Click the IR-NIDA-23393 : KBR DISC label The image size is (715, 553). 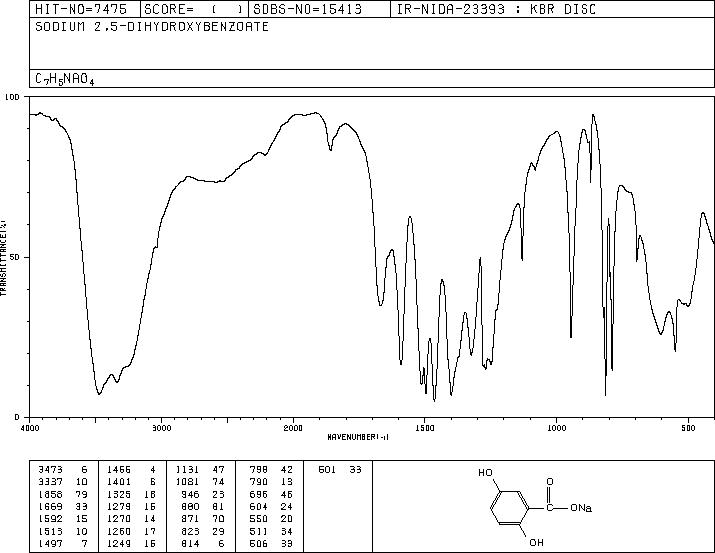496,9
